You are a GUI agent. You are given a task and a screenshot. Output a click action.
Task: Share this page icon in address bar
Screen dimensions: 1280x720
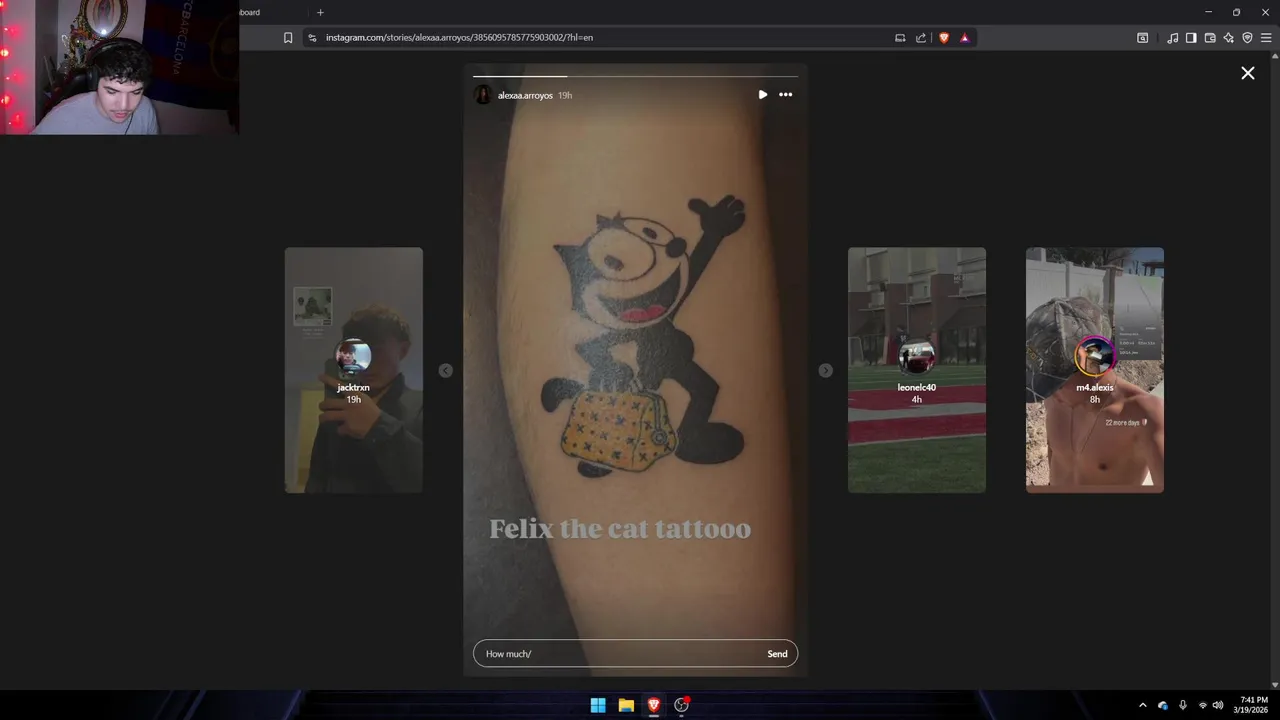pos(921,38)
